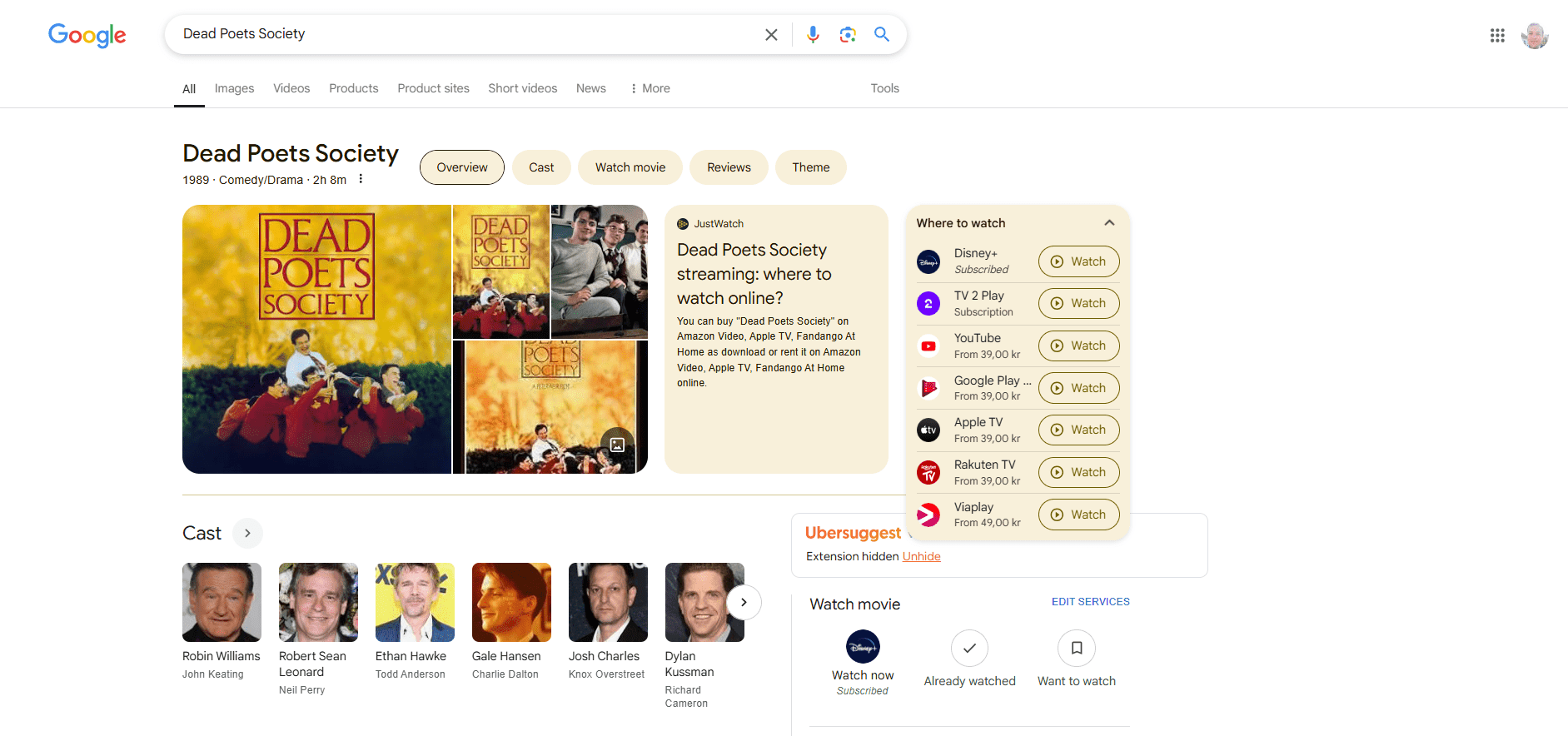The image size is (1568, 736).
Task: Click the Apple TV logo
Action: pyautogui.click(x=928, y=430)
